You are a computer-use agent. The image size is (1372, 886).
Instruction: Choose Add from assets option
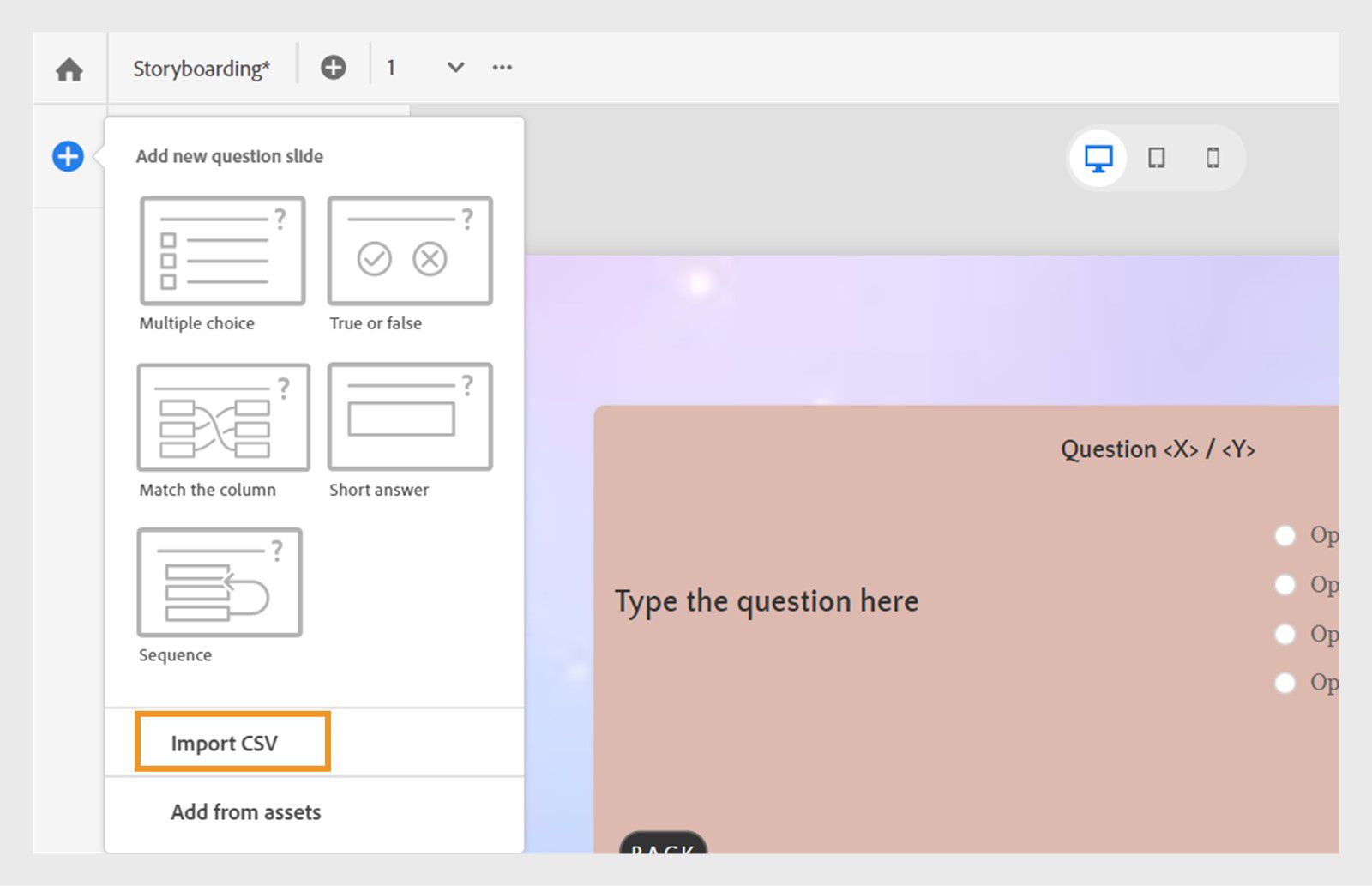(245, 811)
